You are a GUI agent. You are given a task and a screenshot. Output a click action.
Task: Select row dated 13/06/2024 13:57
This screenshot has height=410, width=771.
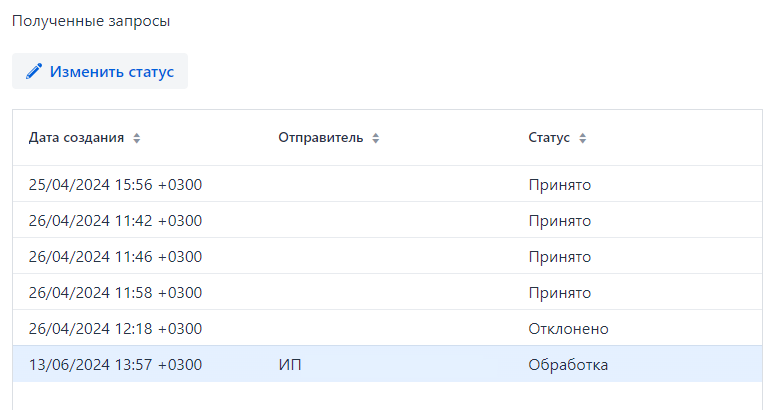tap(115, 365)
